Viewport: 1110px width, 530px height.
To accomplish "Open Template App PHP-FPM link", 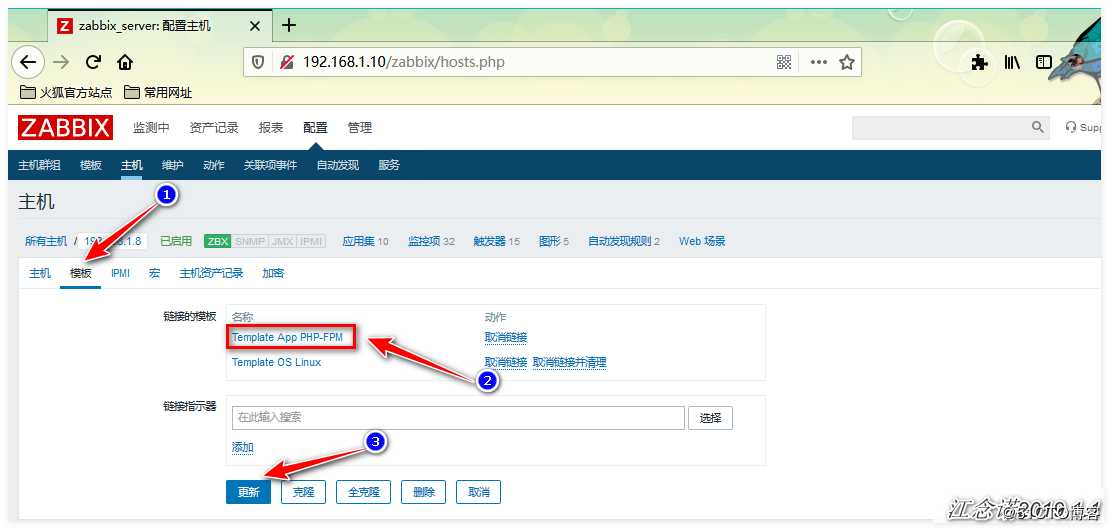I will pos(287,338).
